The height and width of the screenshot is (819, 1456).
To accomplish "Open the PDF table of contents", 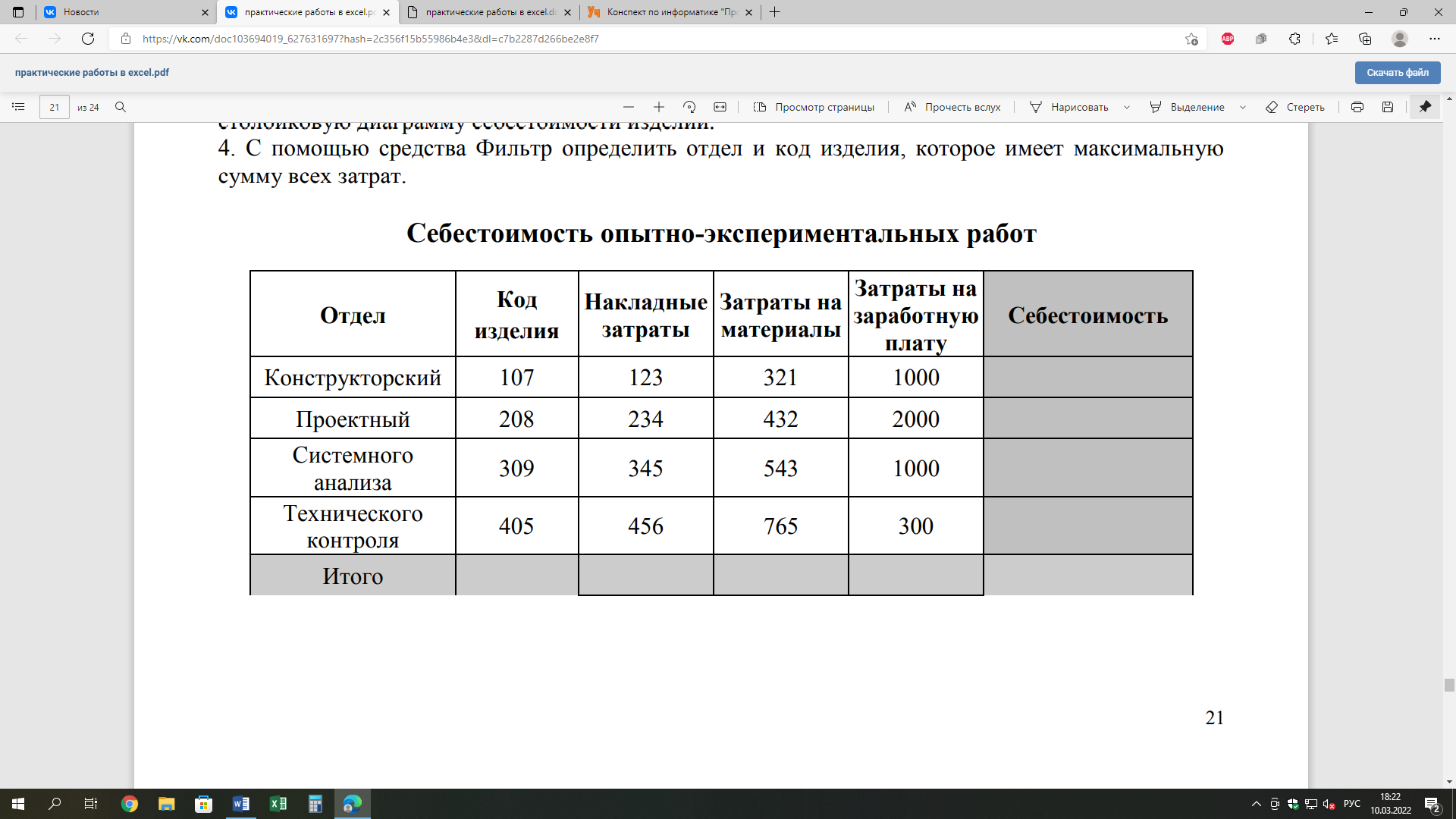I will tap(18, 107).
